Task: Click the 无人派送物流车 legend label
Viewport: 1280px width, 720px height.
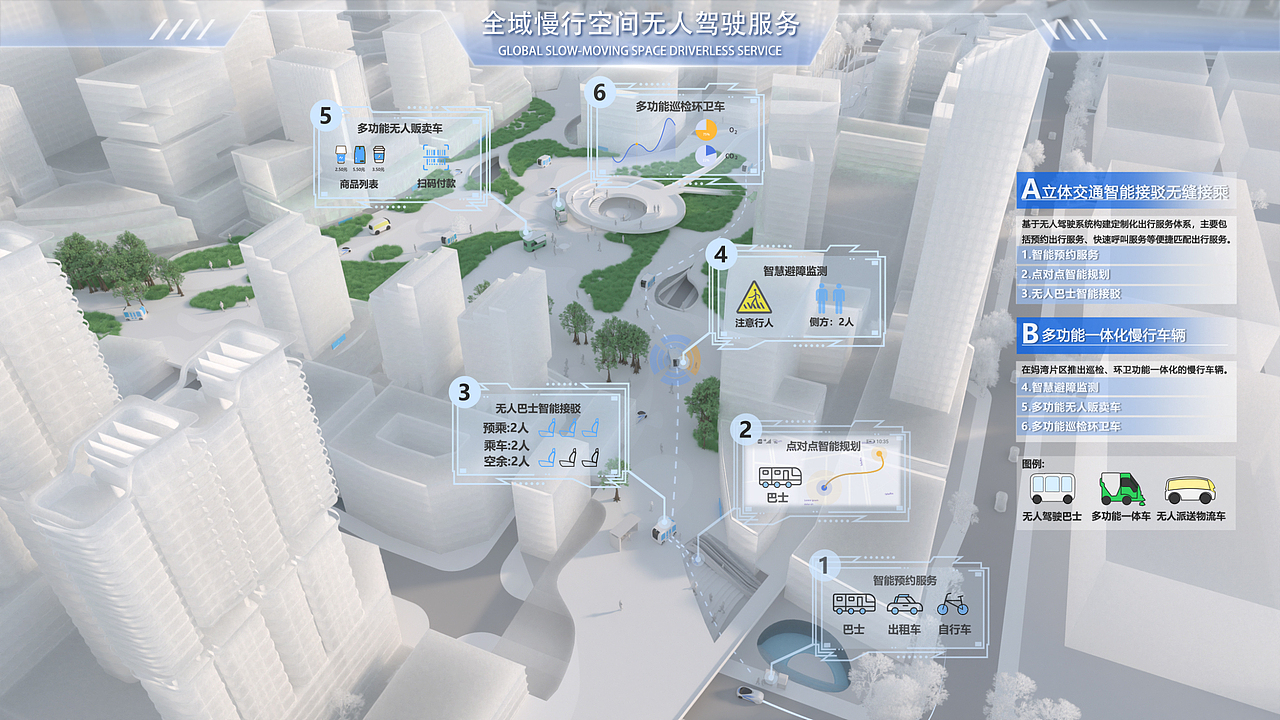Action: pos(1191,517)
